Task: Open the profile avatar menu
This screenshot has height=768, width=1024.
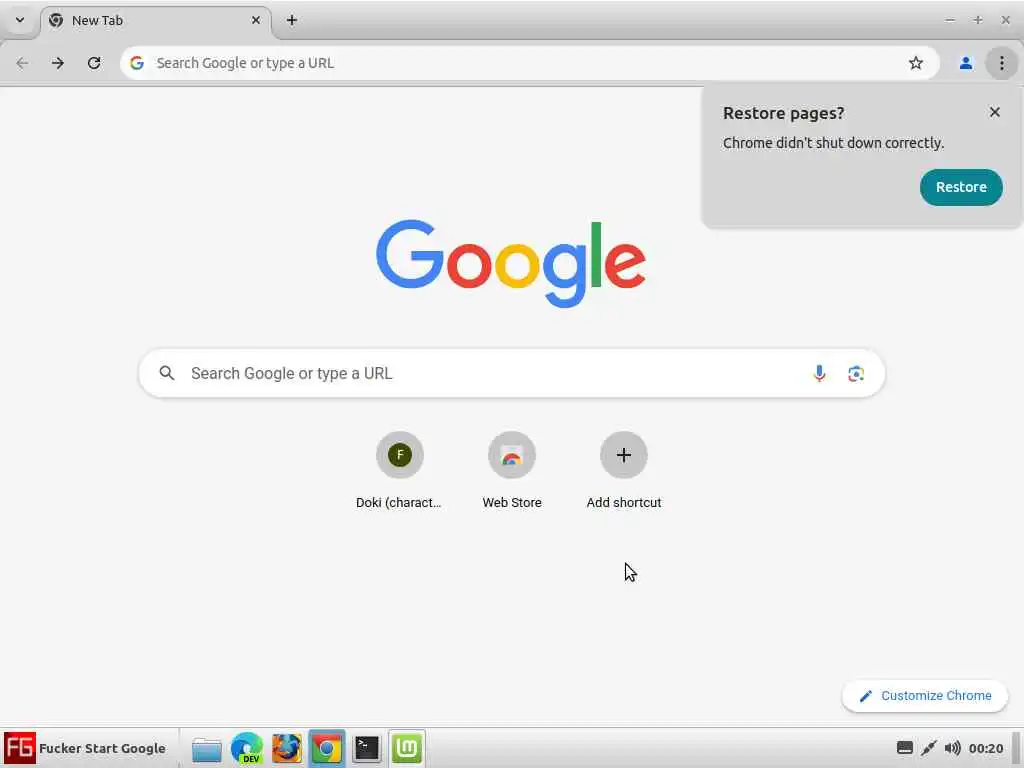Action: click(965, 63)
